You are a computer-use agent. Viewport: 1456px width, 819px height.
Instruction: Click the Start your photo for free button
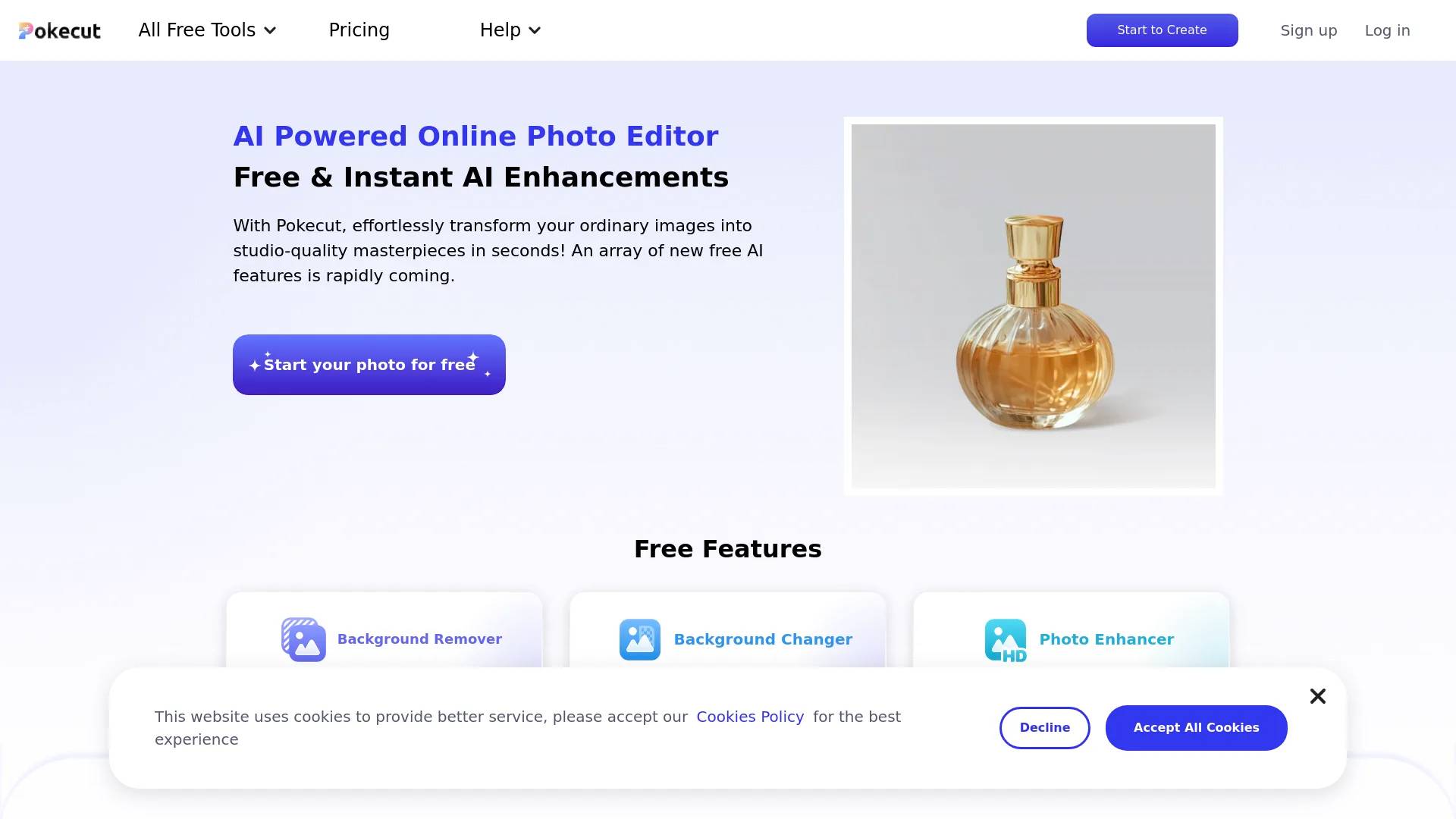point(369,364)
